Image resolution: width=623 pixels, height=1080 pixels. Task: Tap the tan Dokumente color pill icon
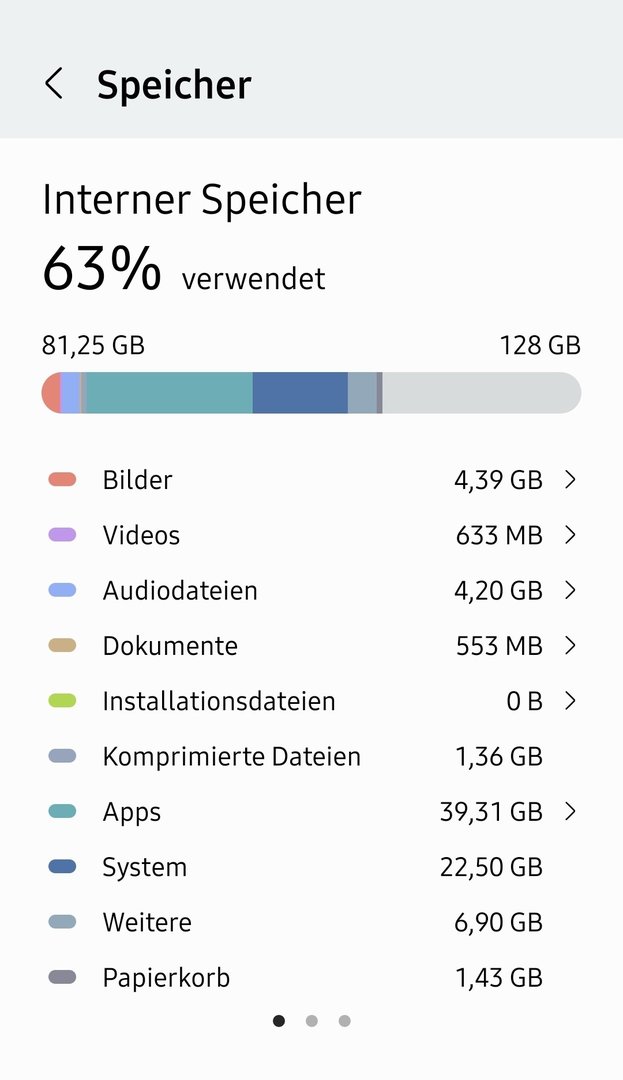pyautogui.click(x=62, y=645)
